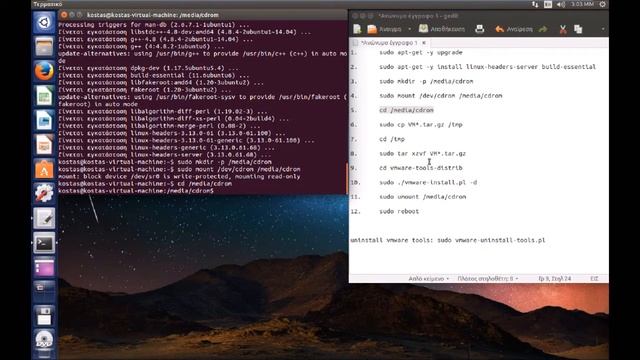
Task: Click the network indicator in the top panel
Action: 535,4
